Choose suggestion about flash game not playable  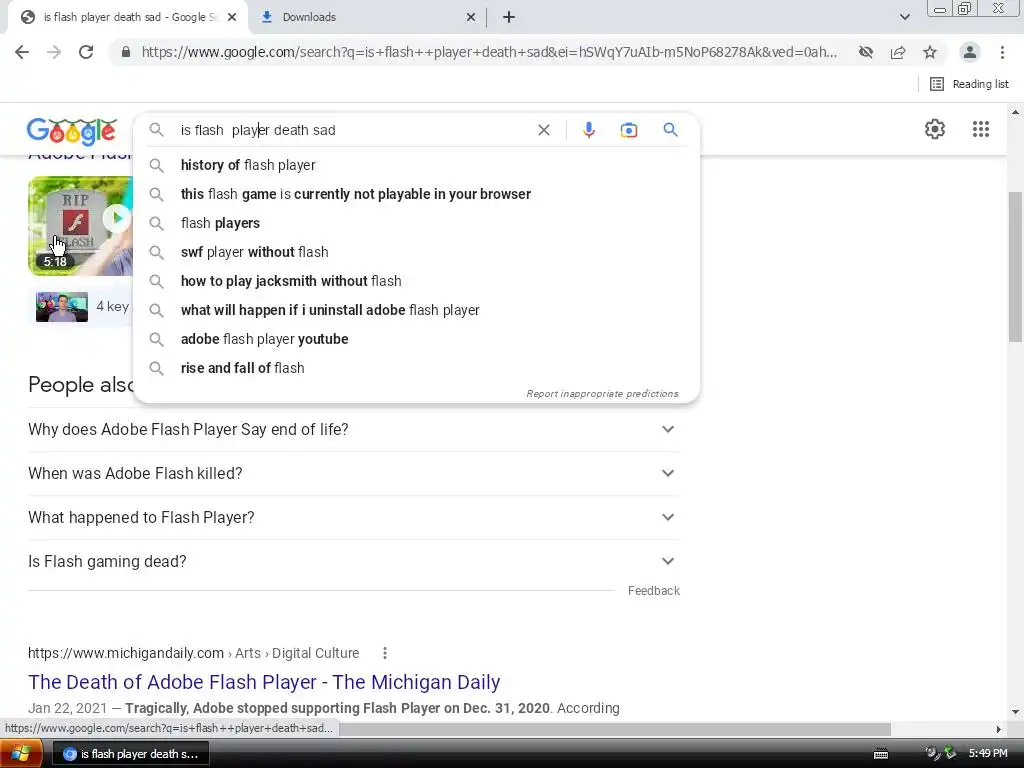coord(416,194)
